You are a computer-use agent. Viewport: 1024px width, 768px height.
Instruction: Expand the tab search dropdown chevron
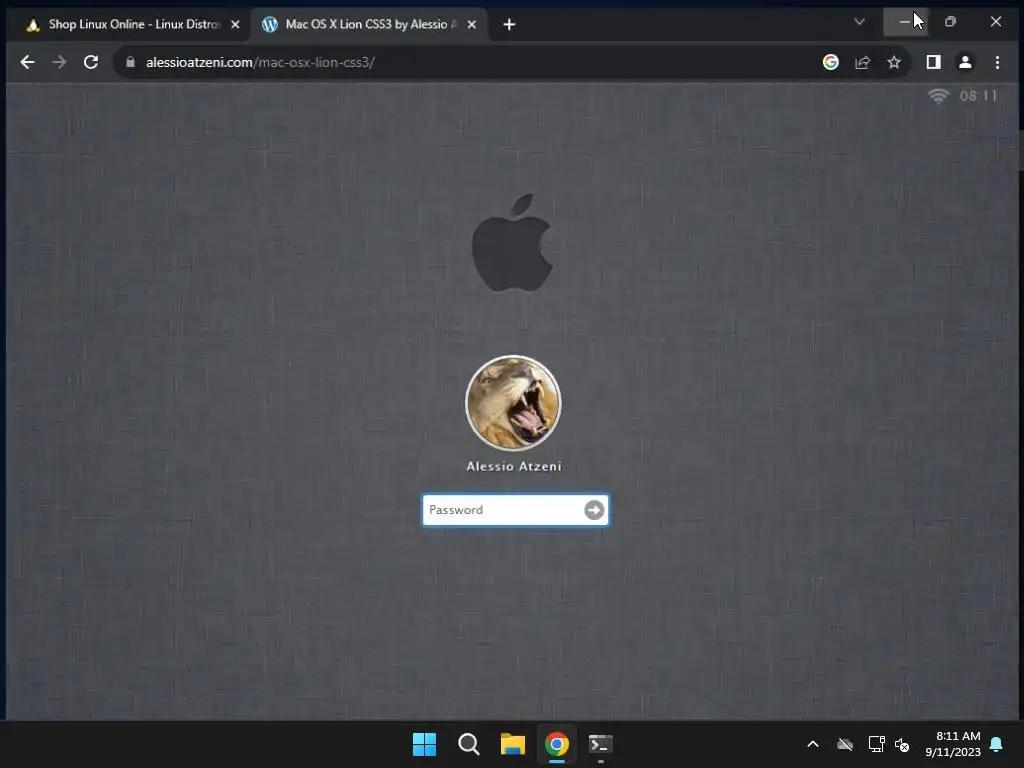point(859,22)
